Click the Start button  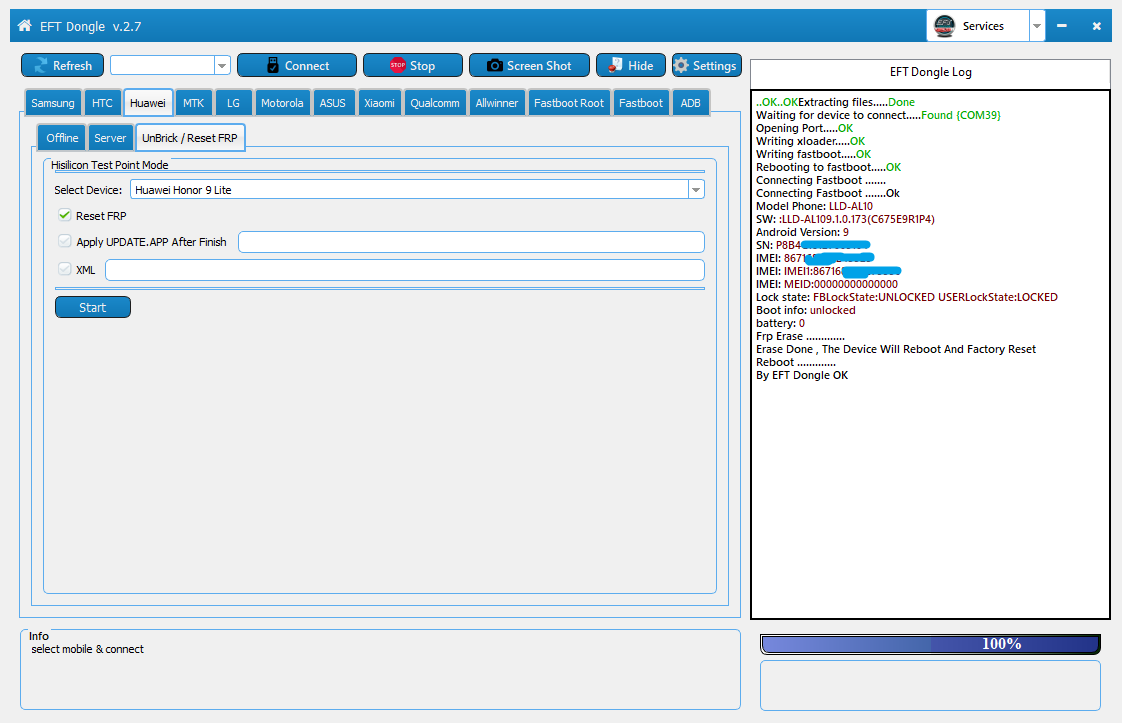pyautogui.click(x=93, y=307)
